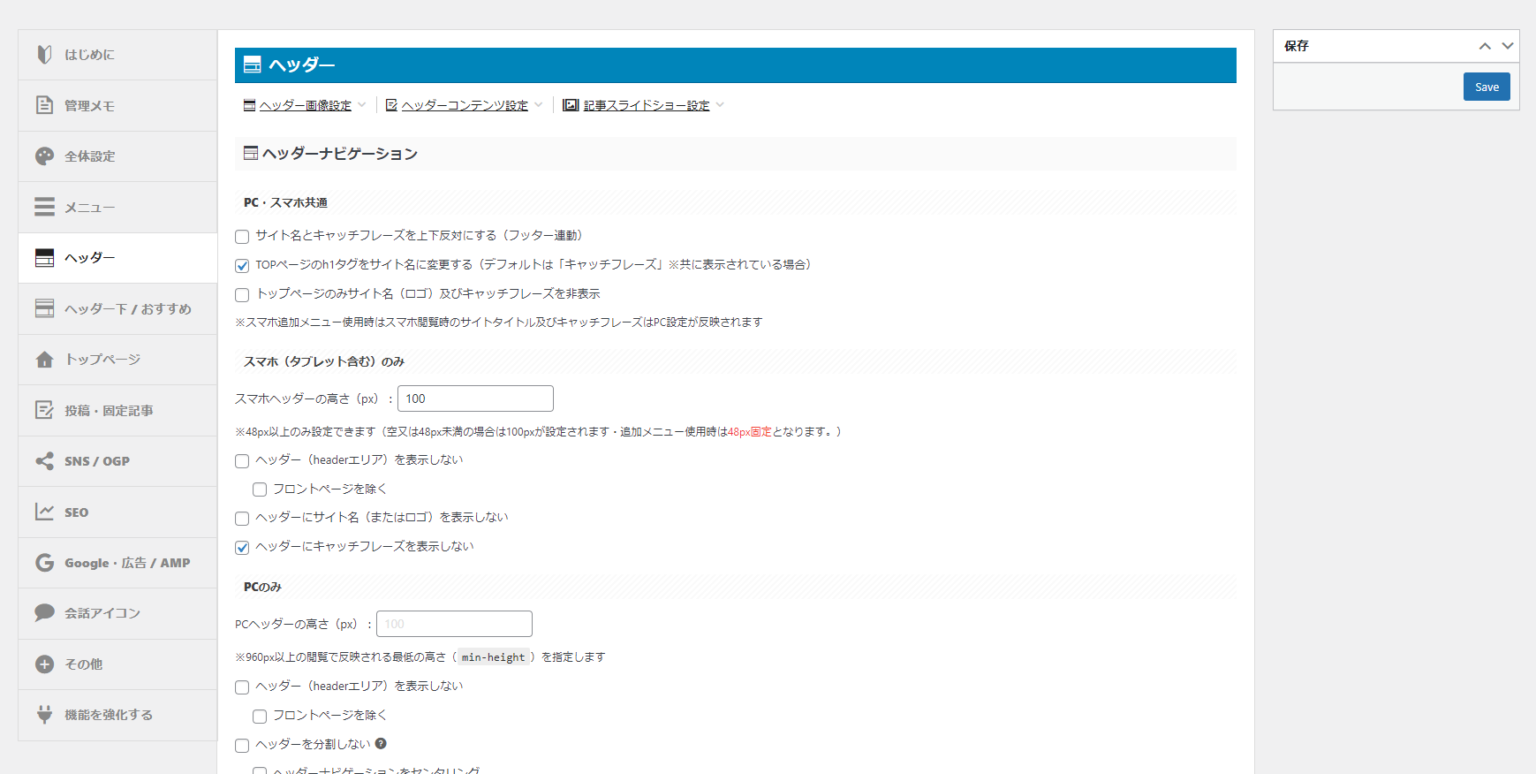Click the 会話アイコン speech bubble icon
Viewport: 1536px width, 774px height.
tap(44, 613)
